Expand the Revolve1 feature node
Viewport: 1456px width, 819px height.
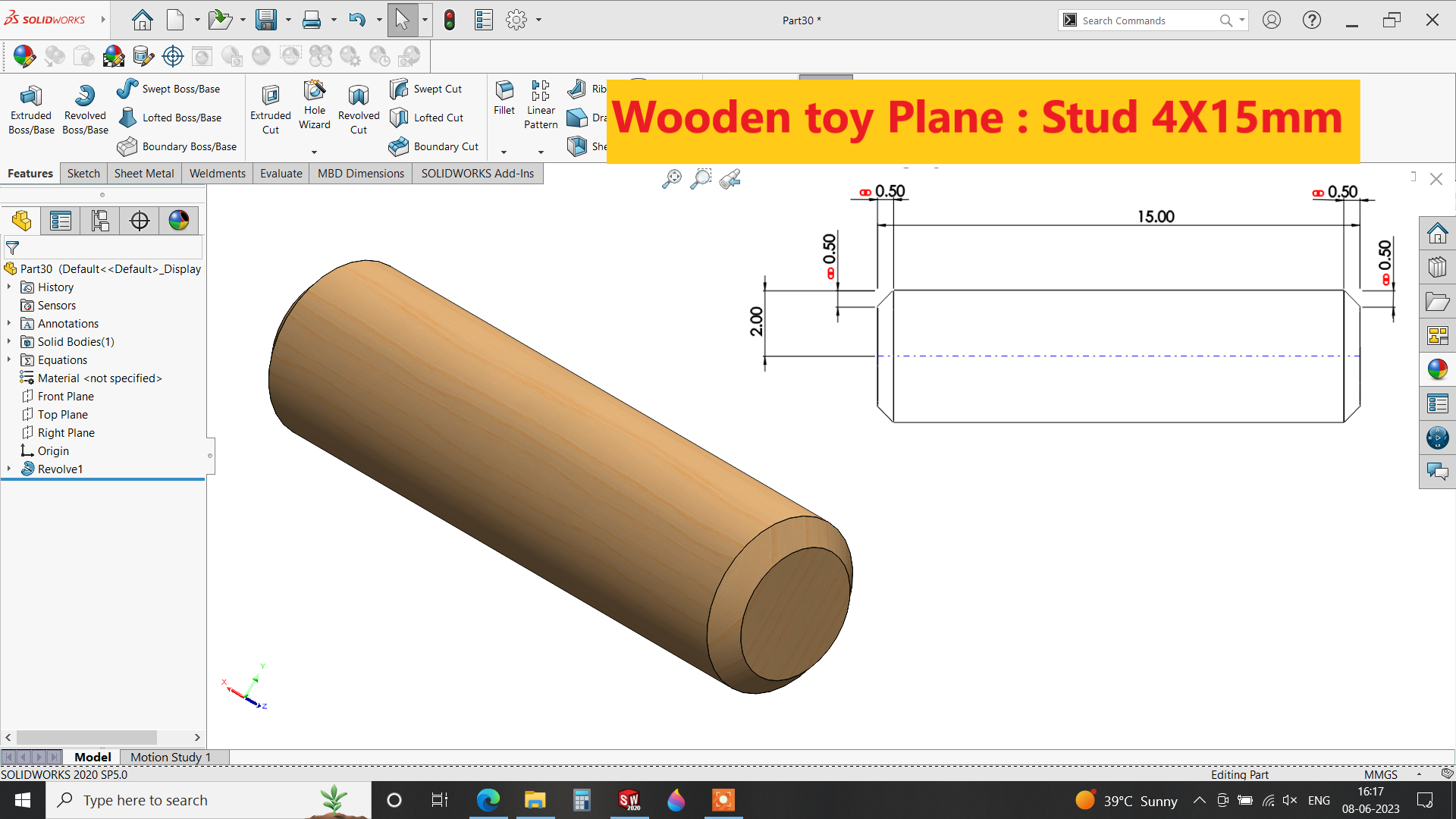[x=9, y=469]
